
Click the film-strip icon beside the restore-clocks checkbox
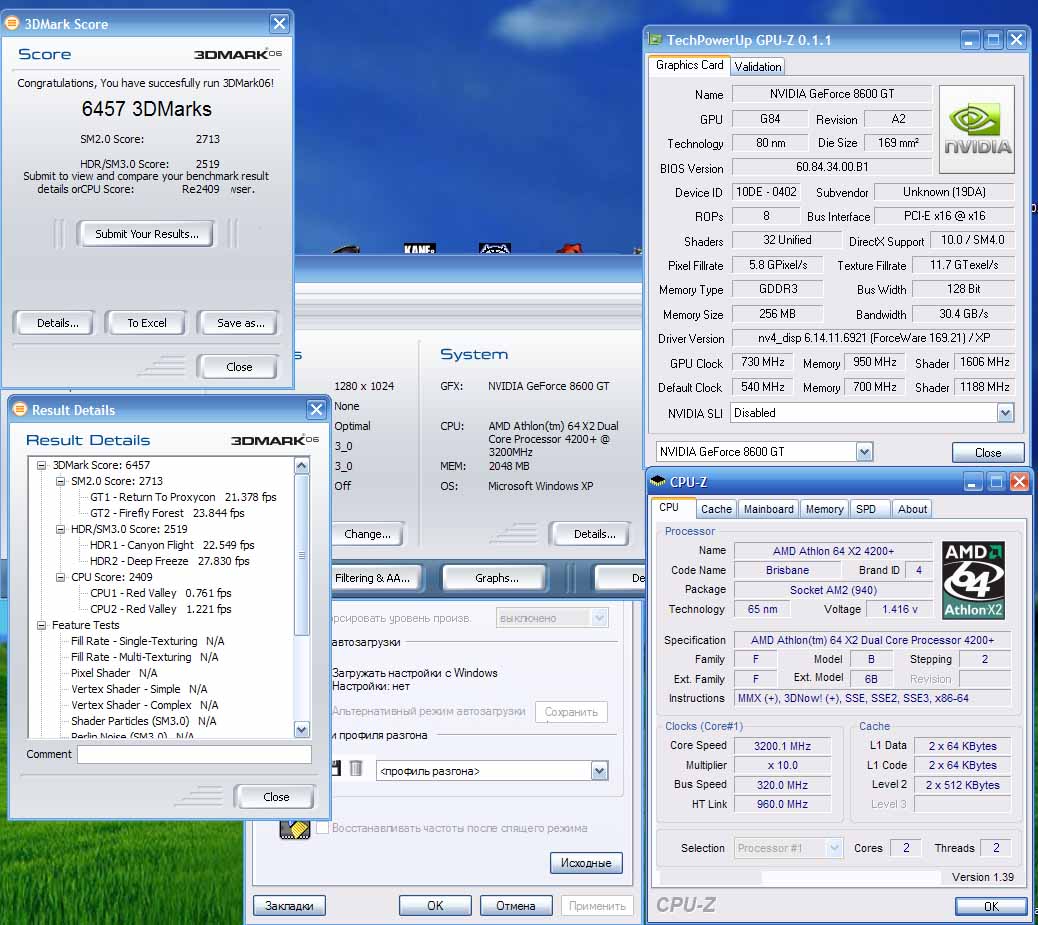click(295, 829)
